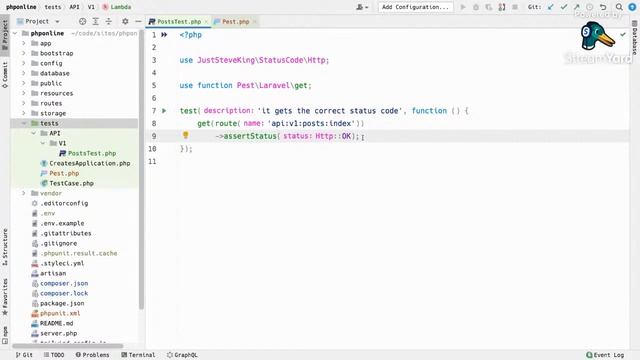Click Git Push arrow icon
This screenshot has width=640, height=360.
point(577,7)
